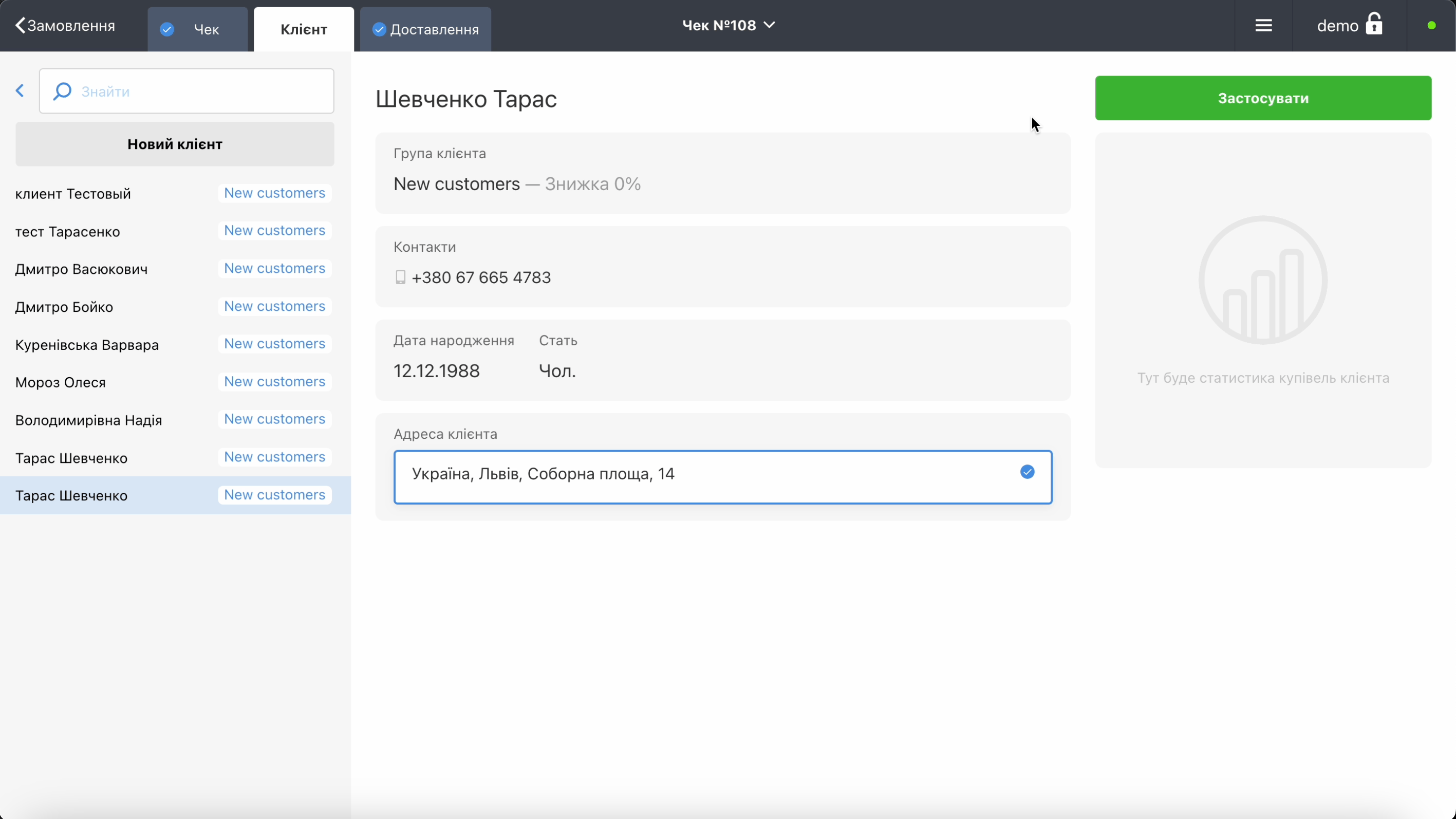Click the Адреса клієнта input field

[722, 477]
